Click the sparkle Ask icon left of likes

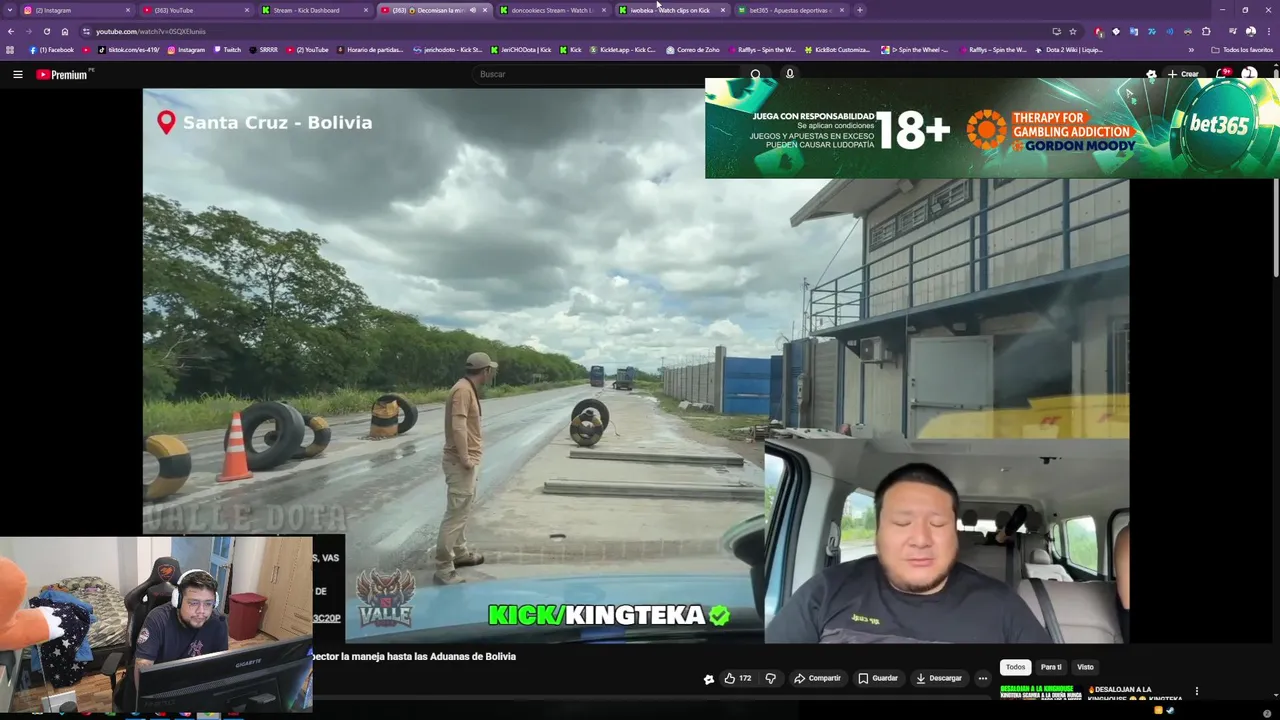(709, 679)
